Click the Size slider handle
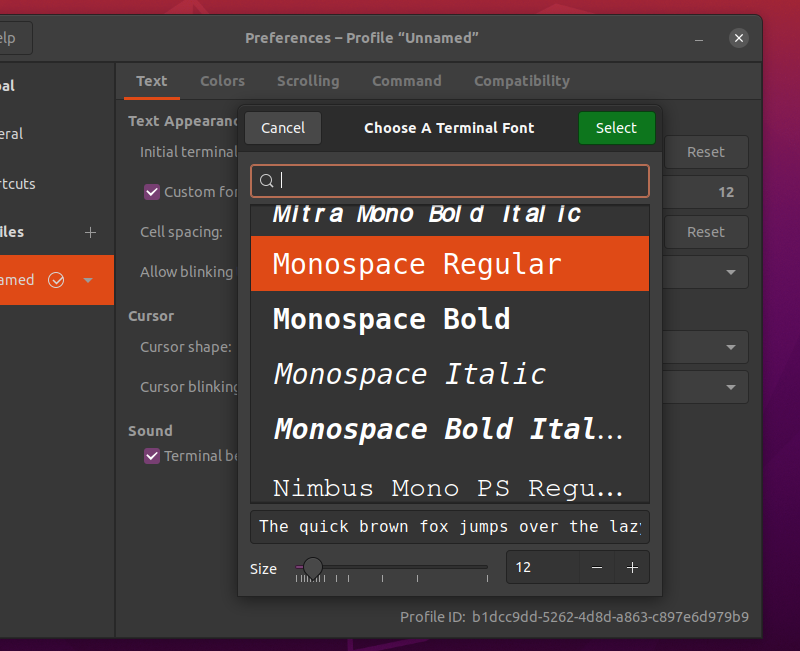800x651 pixels. pos(312,565)
